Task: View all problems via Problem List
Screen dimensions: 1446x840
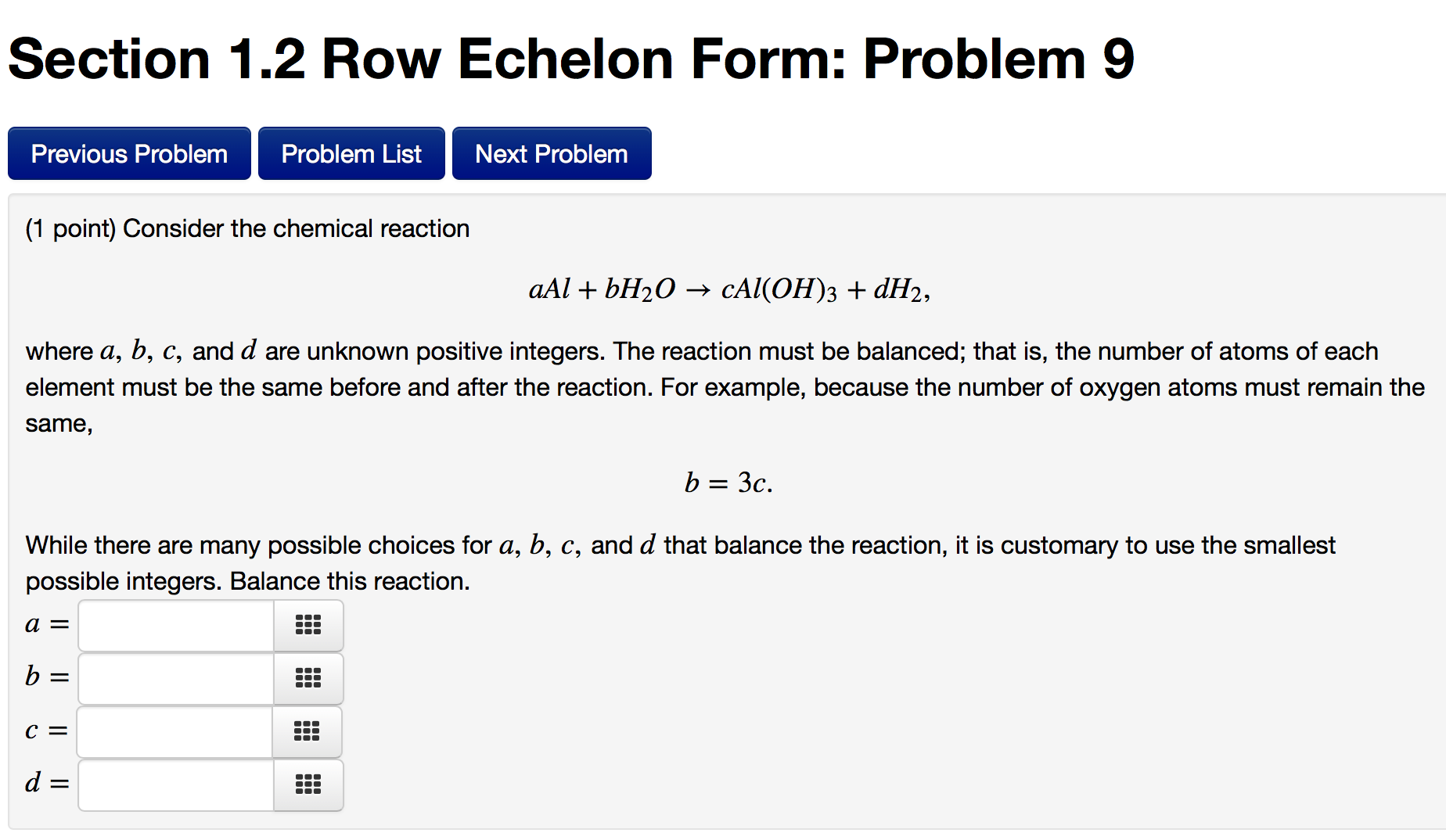Action: [351, 153]
